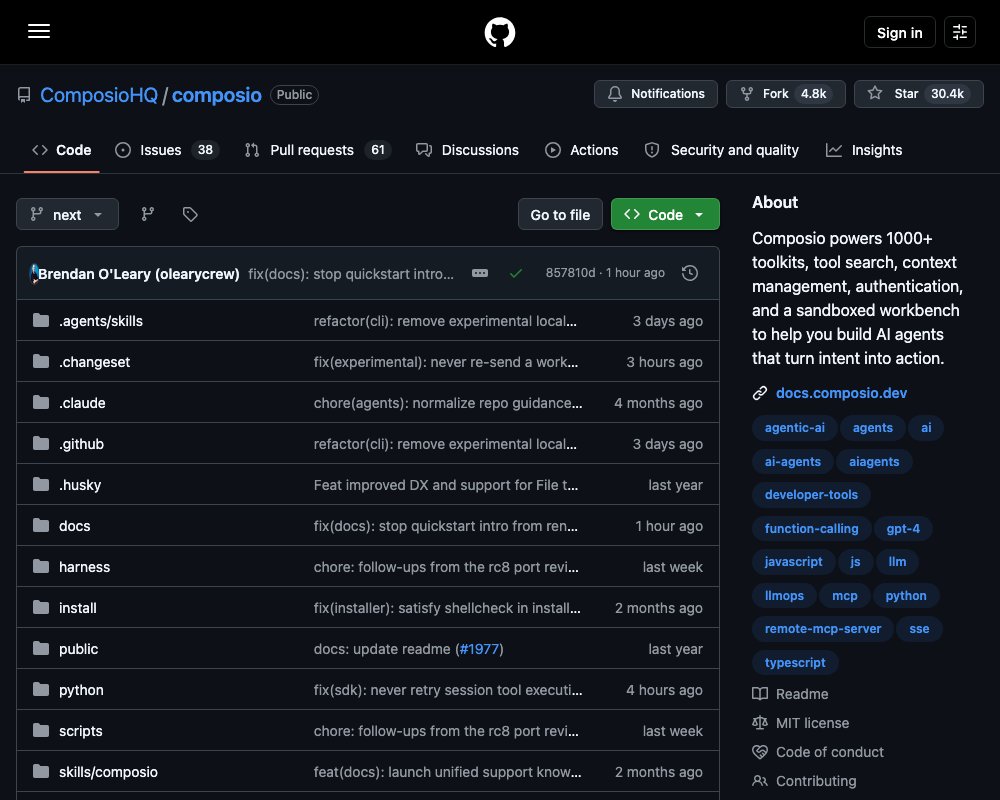
Task: Open the .husky folder
Action: 80,485
